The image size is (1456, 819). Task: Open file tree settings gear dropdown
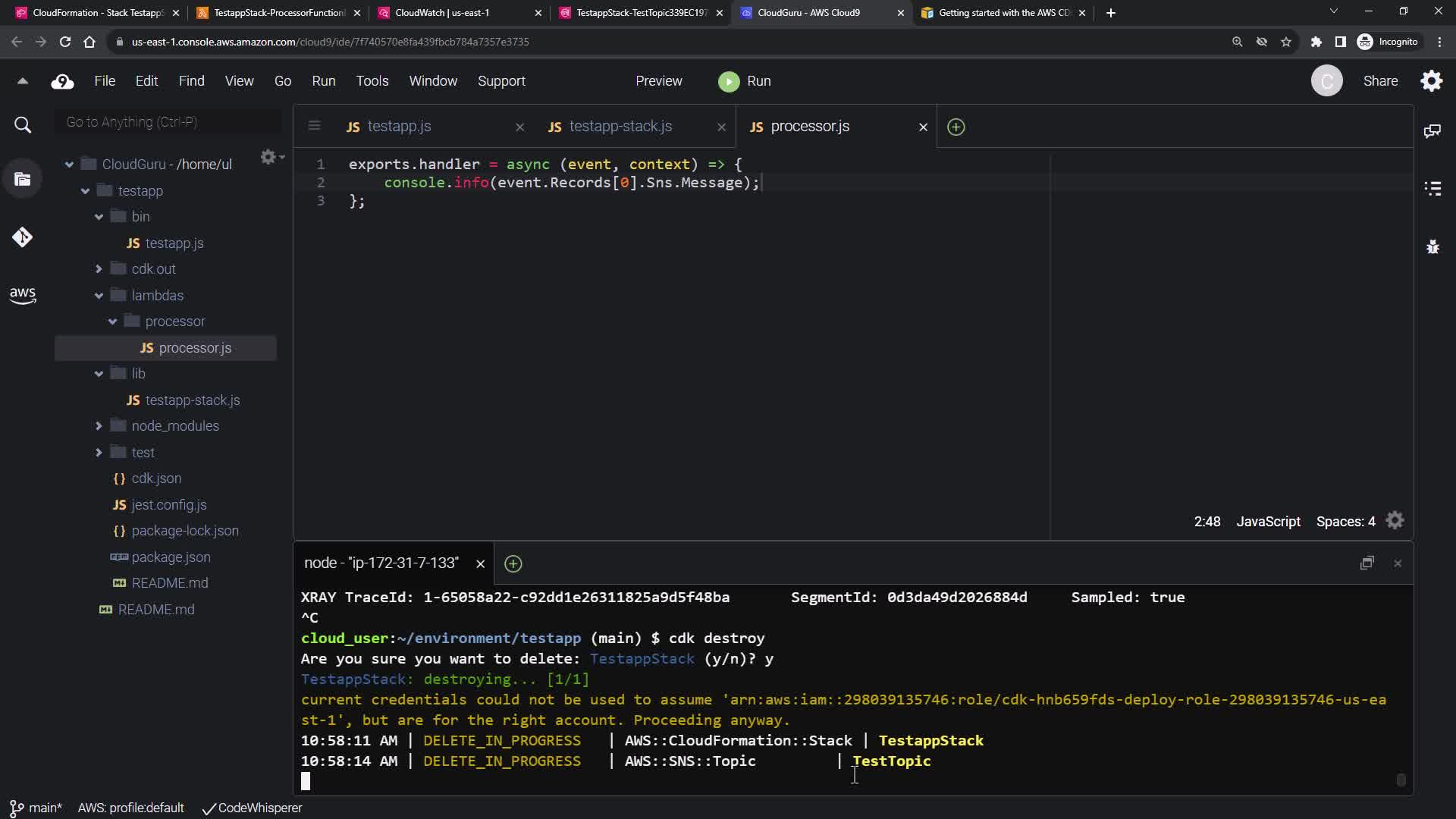pos(271,157)
